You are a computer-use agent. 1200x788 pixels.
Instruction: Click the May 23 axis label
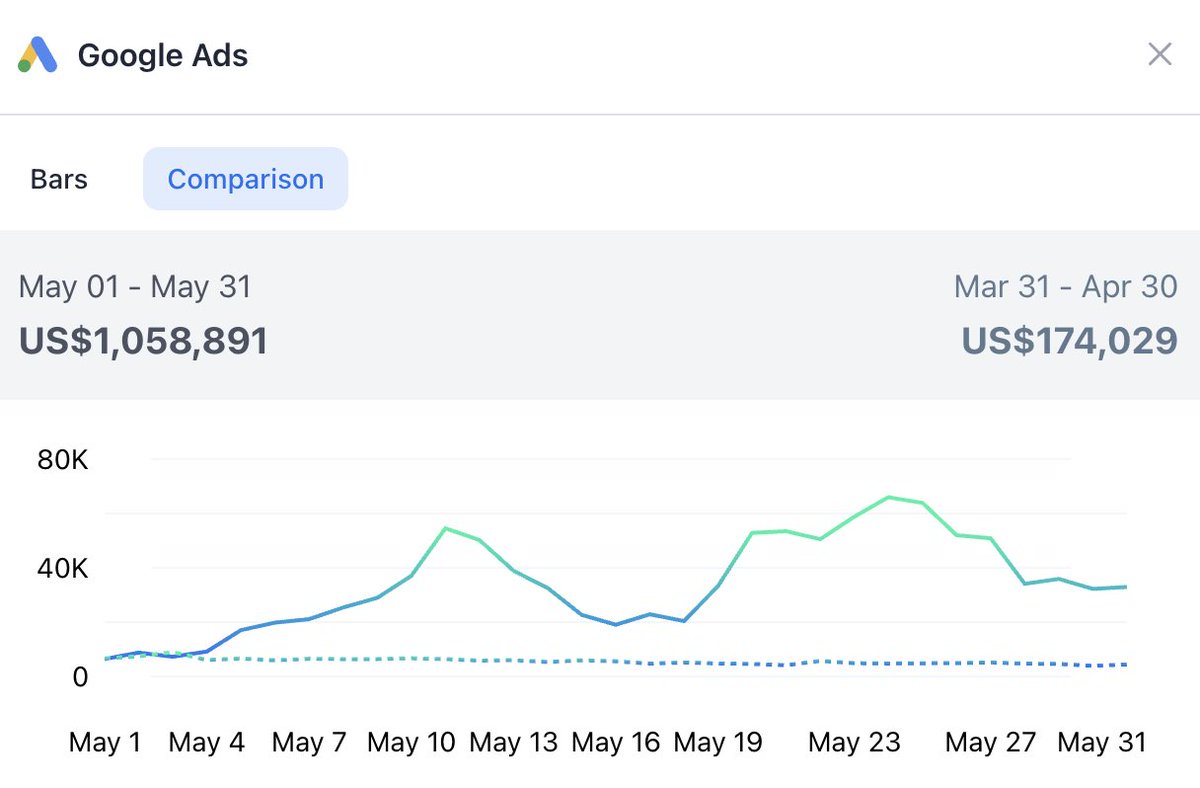pyautogui.click(x=854, y=743)
